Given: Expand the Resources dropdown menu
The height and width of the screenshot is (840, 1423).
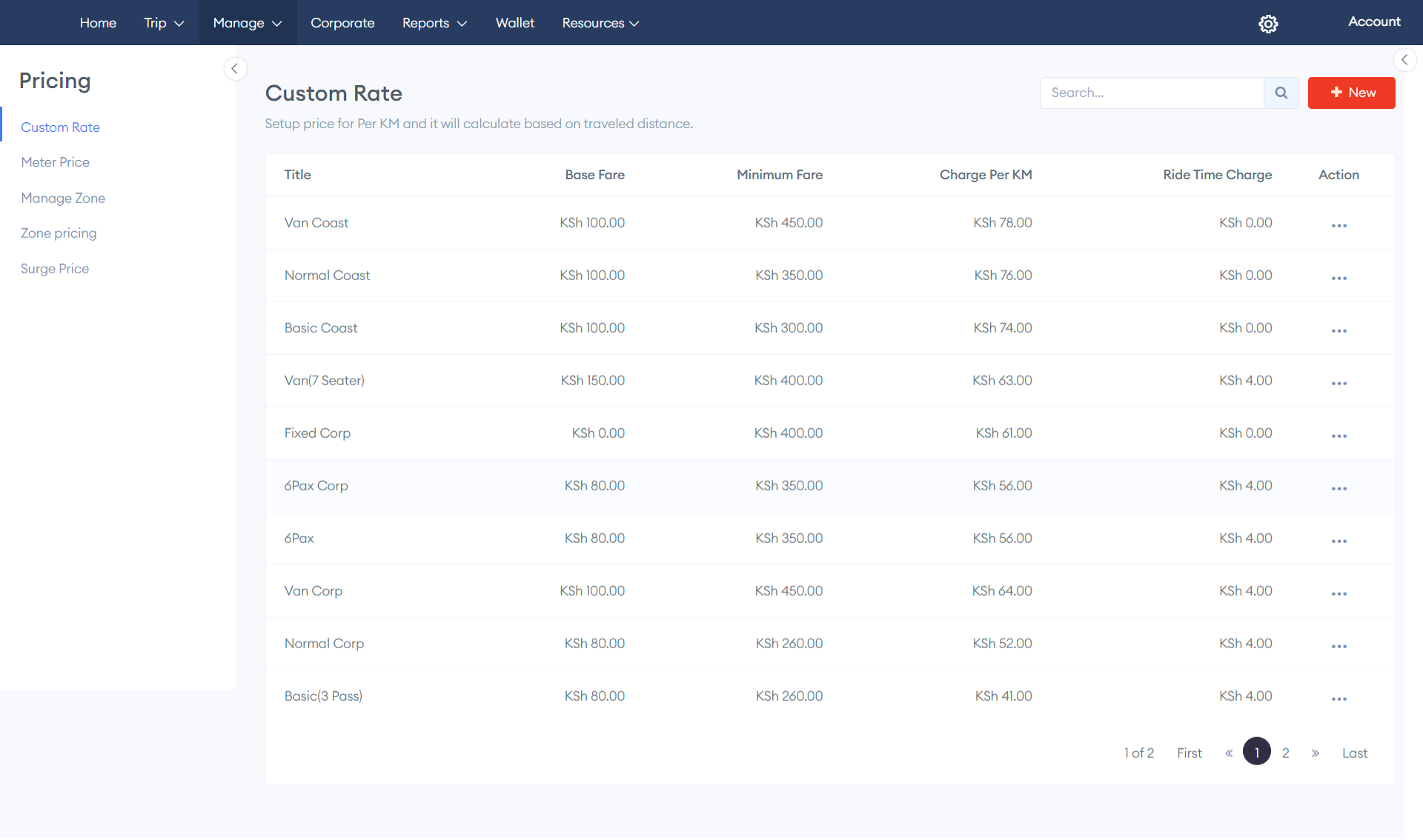Looking at the screenshot, I should coord(600,23).
